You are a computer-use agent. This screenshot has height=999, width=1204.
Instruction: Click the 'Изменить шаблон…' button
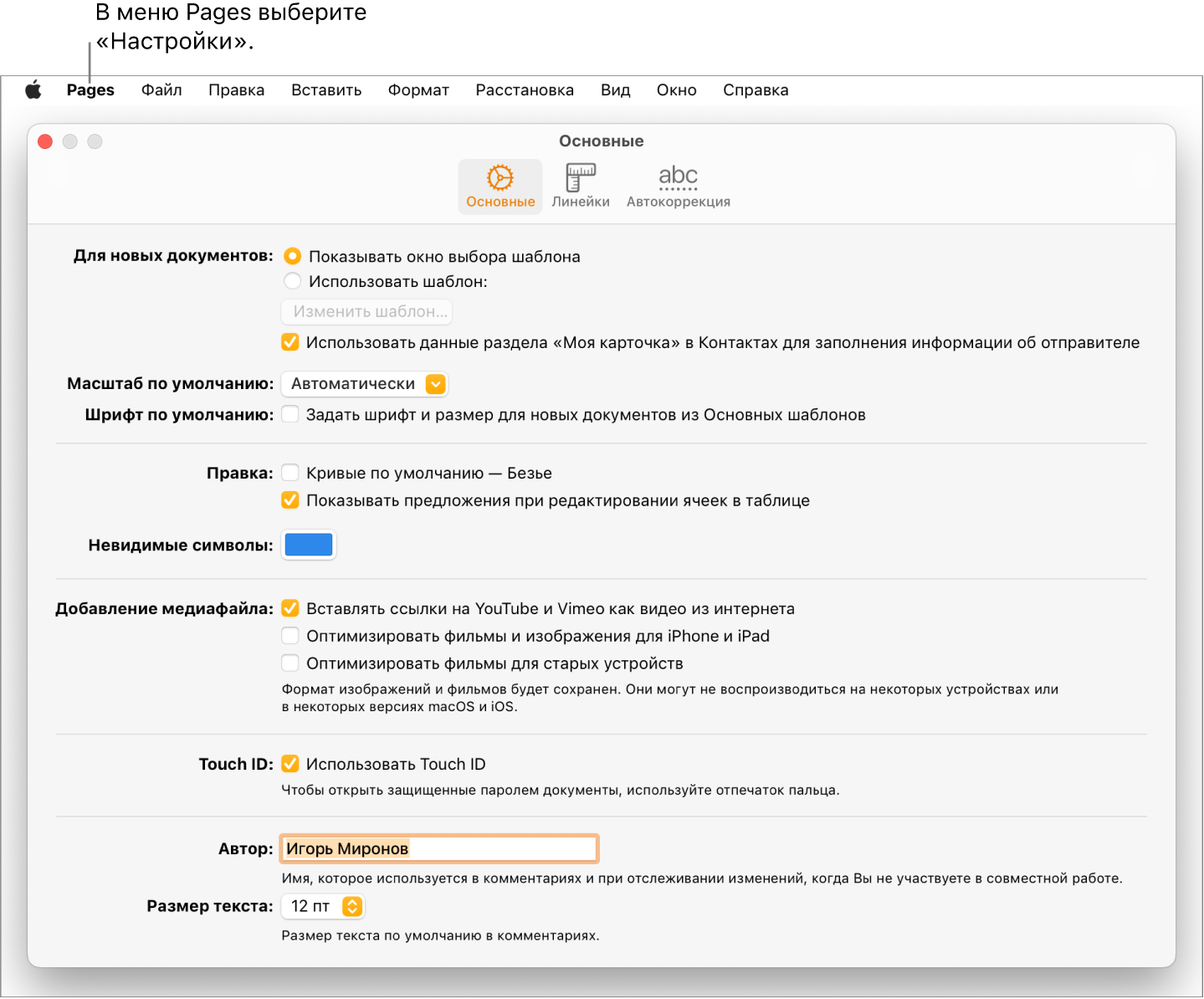366,312
